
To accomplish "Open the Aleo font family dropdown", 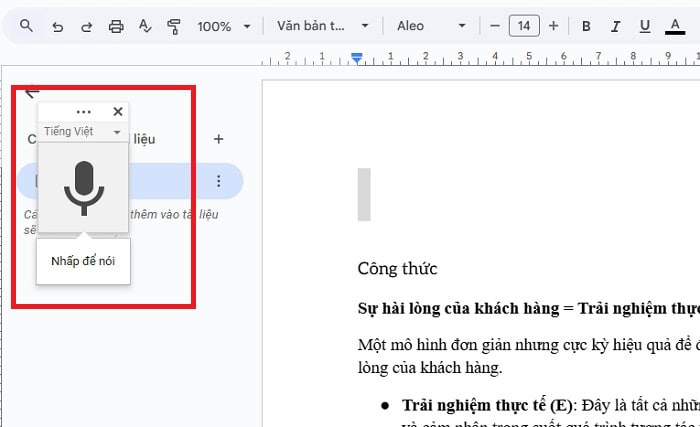I will coord(431,26).
